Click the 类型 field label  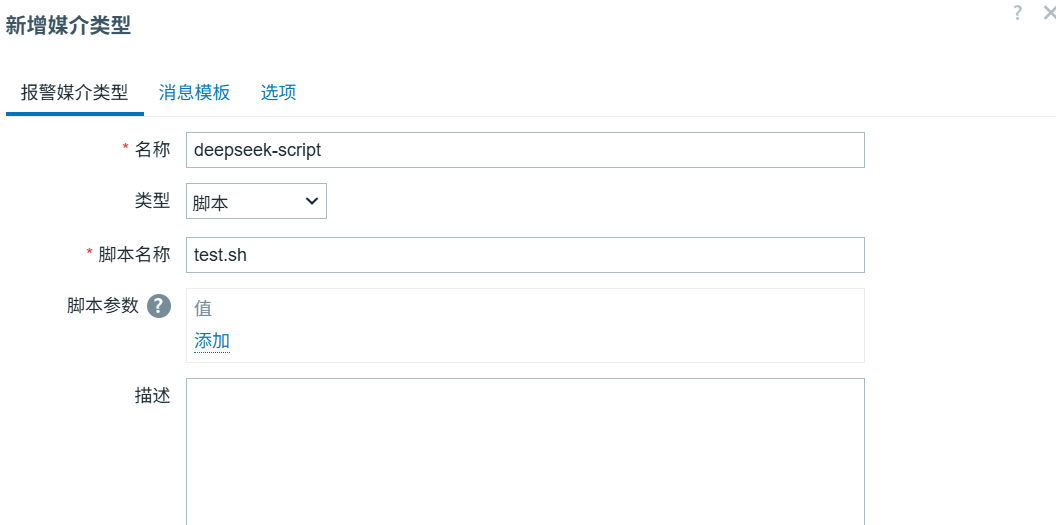pos(153,201)
